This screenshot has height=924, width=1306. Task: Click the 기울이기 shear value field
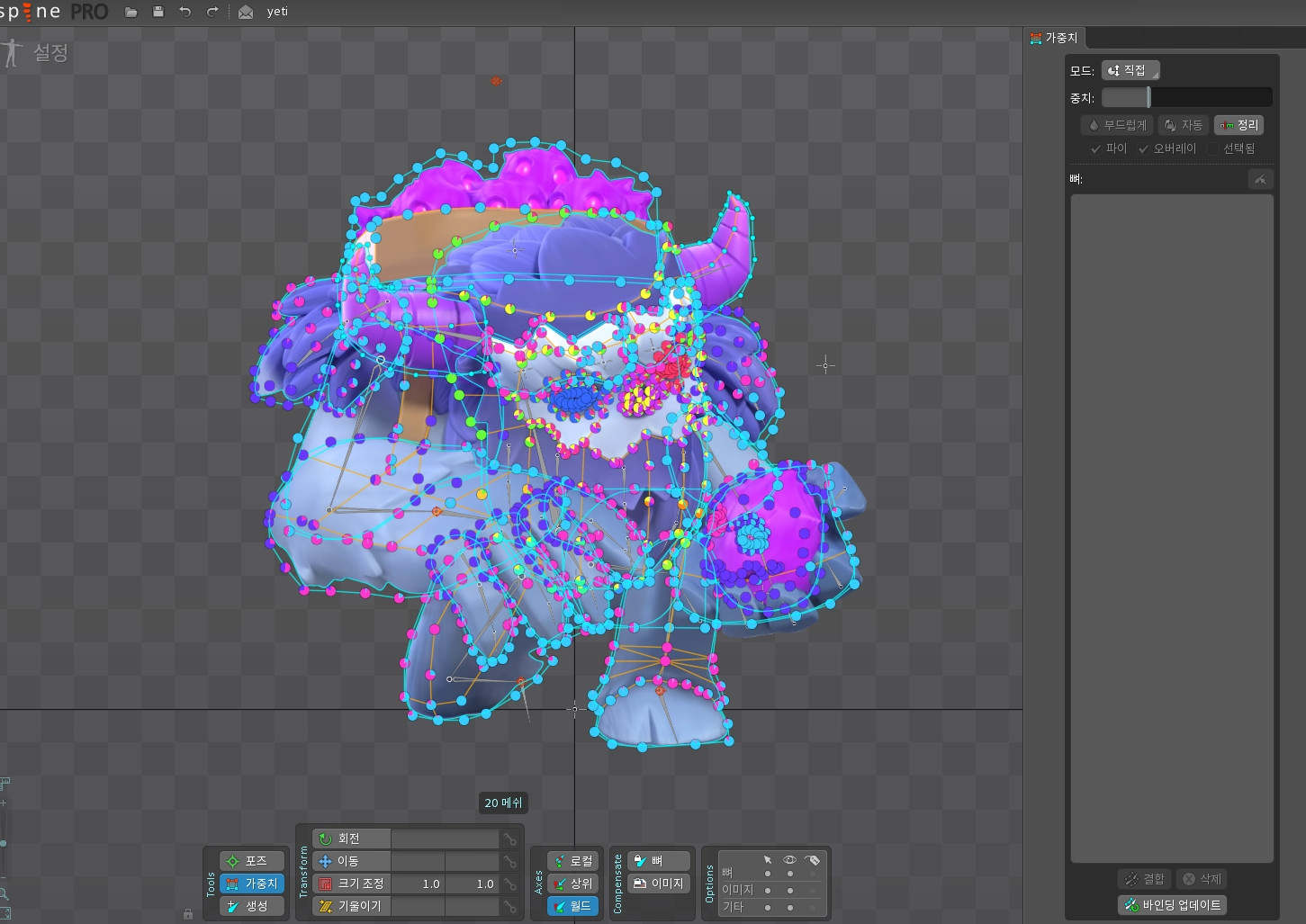click(445, 906)
